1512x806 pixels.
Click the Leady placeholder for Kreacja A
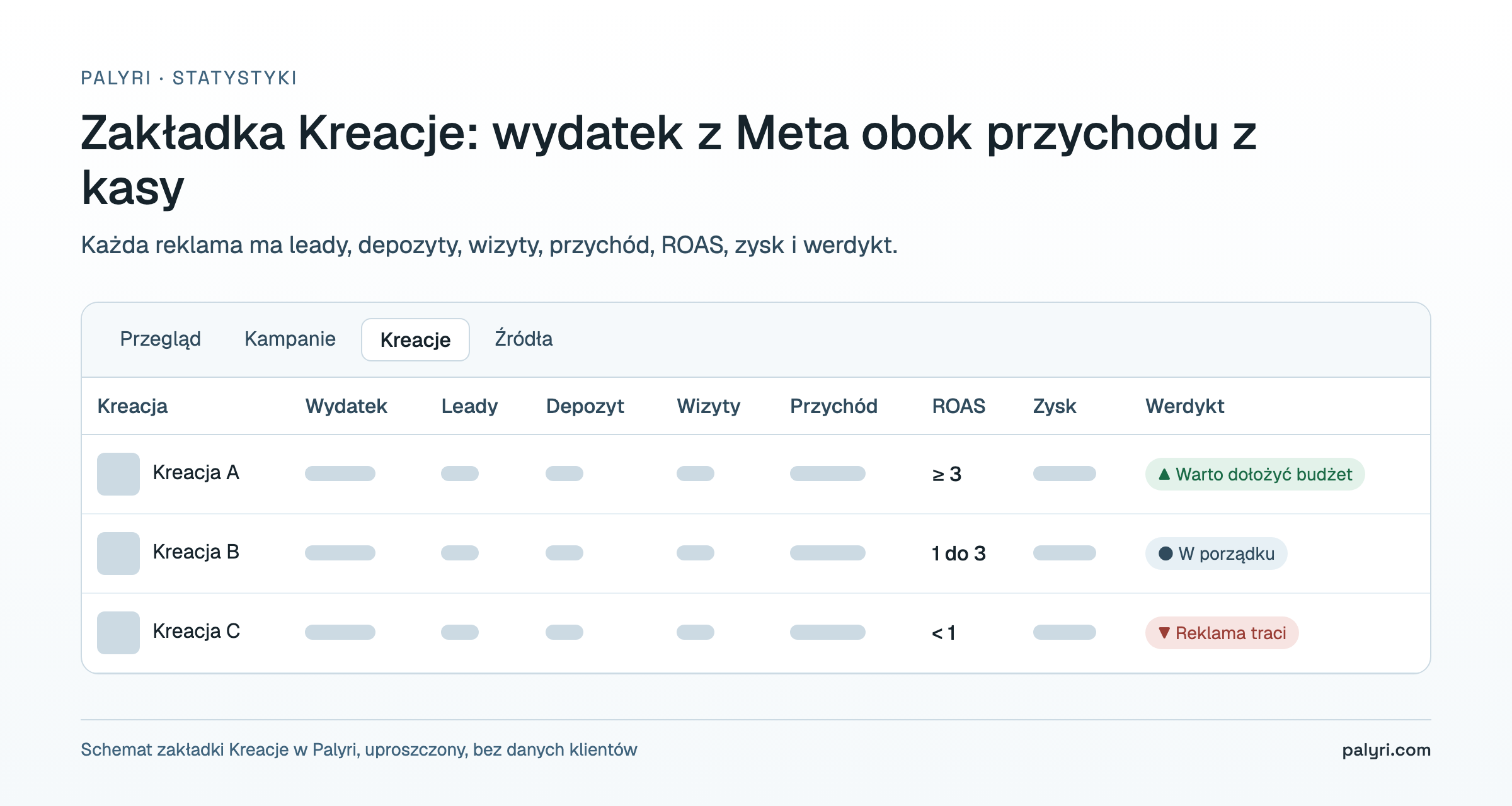460,474
